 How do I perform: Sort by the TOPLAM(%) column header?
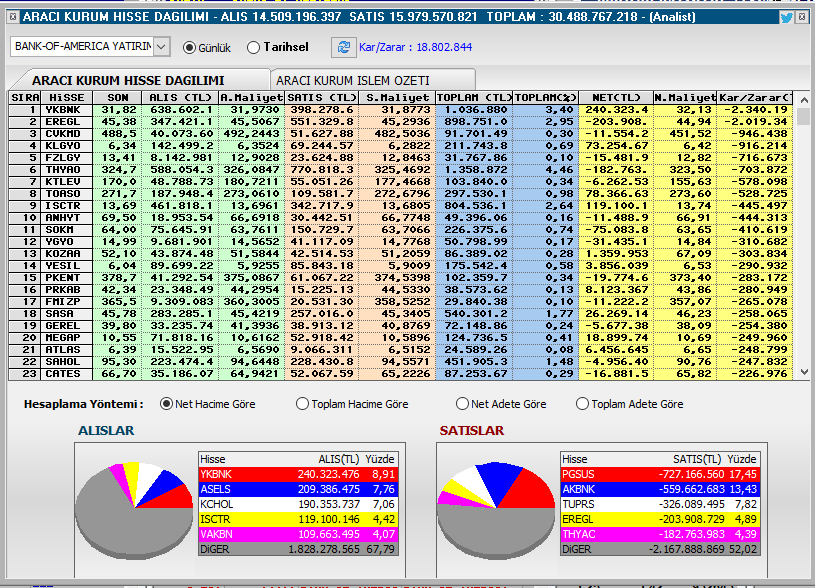pyautogui.click(x=546, y=98)
